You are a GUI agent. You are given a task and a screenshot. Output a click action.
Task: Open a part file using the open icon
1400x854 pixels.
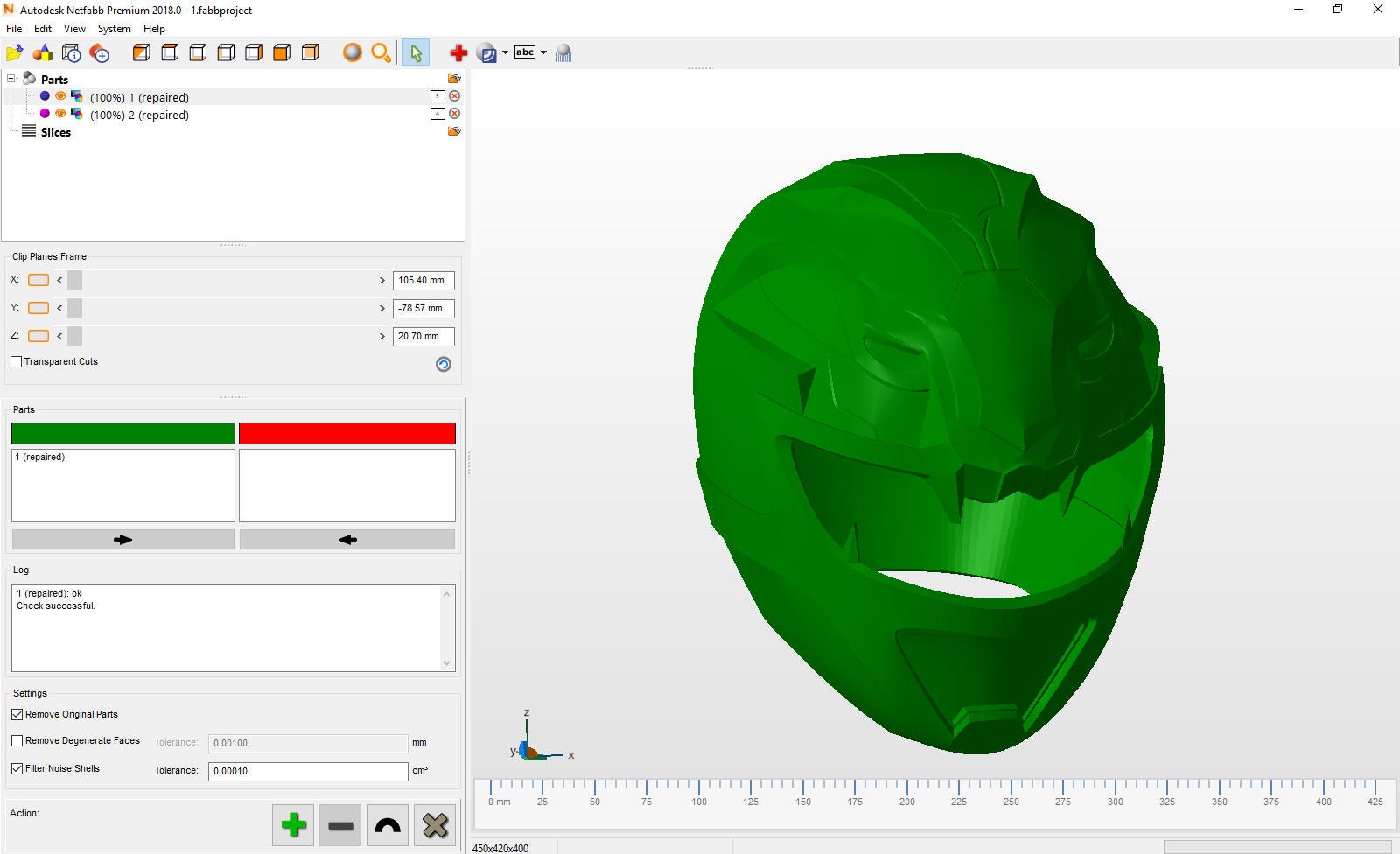pyautogui.click(x=14, y=52)
